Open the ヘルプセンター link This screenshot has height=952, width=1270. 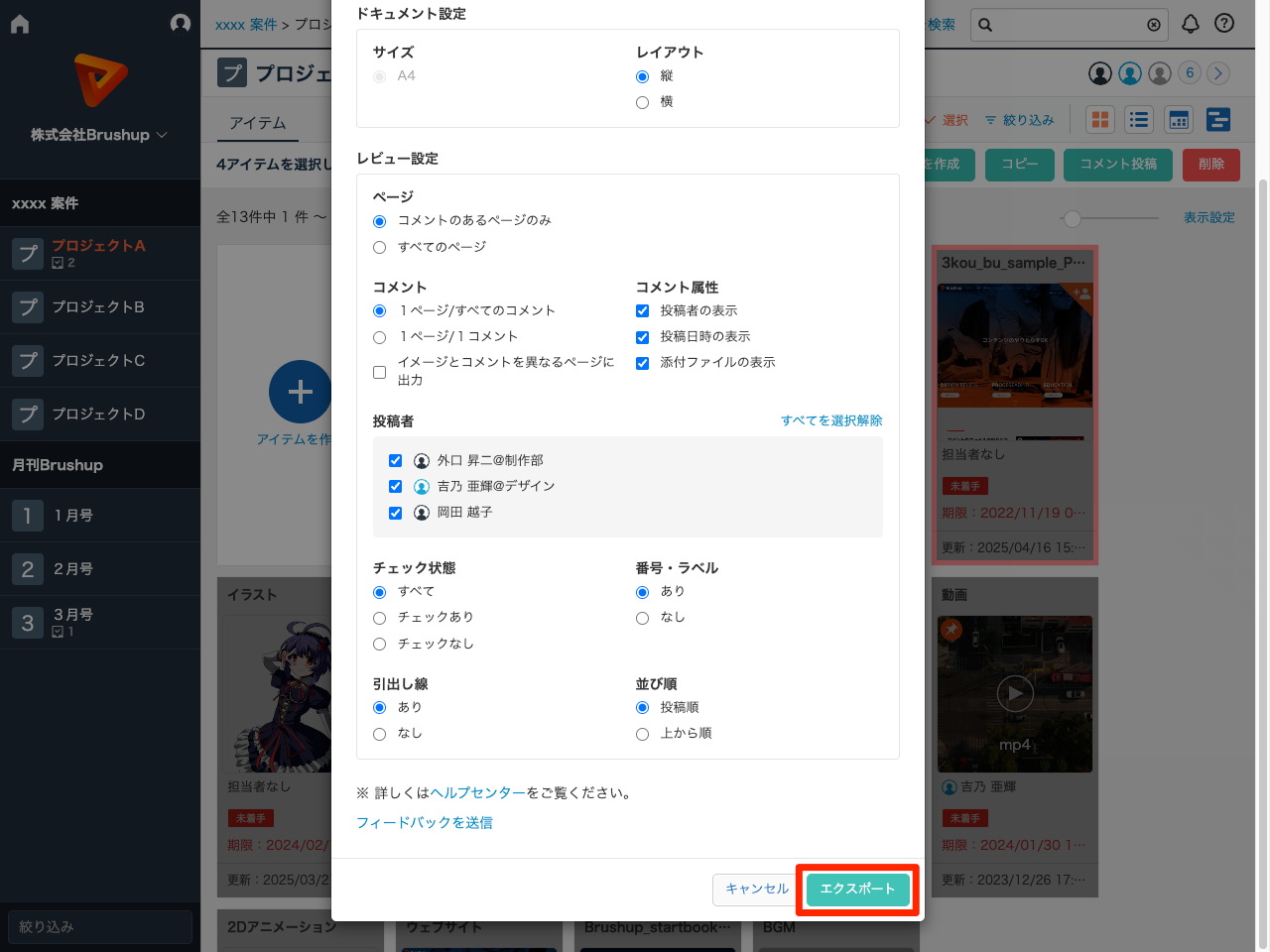(477, 793)
